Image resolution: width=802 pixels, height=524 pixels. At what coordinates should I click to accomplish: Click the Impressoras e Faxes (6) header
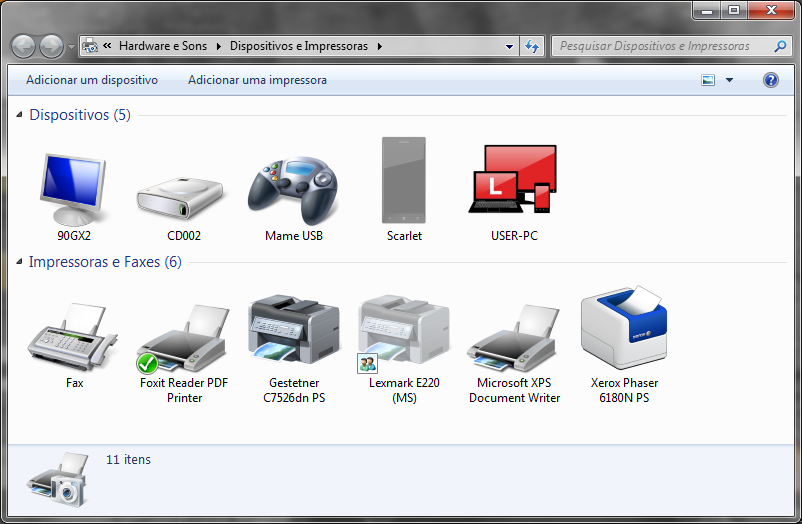pos(105,262)
